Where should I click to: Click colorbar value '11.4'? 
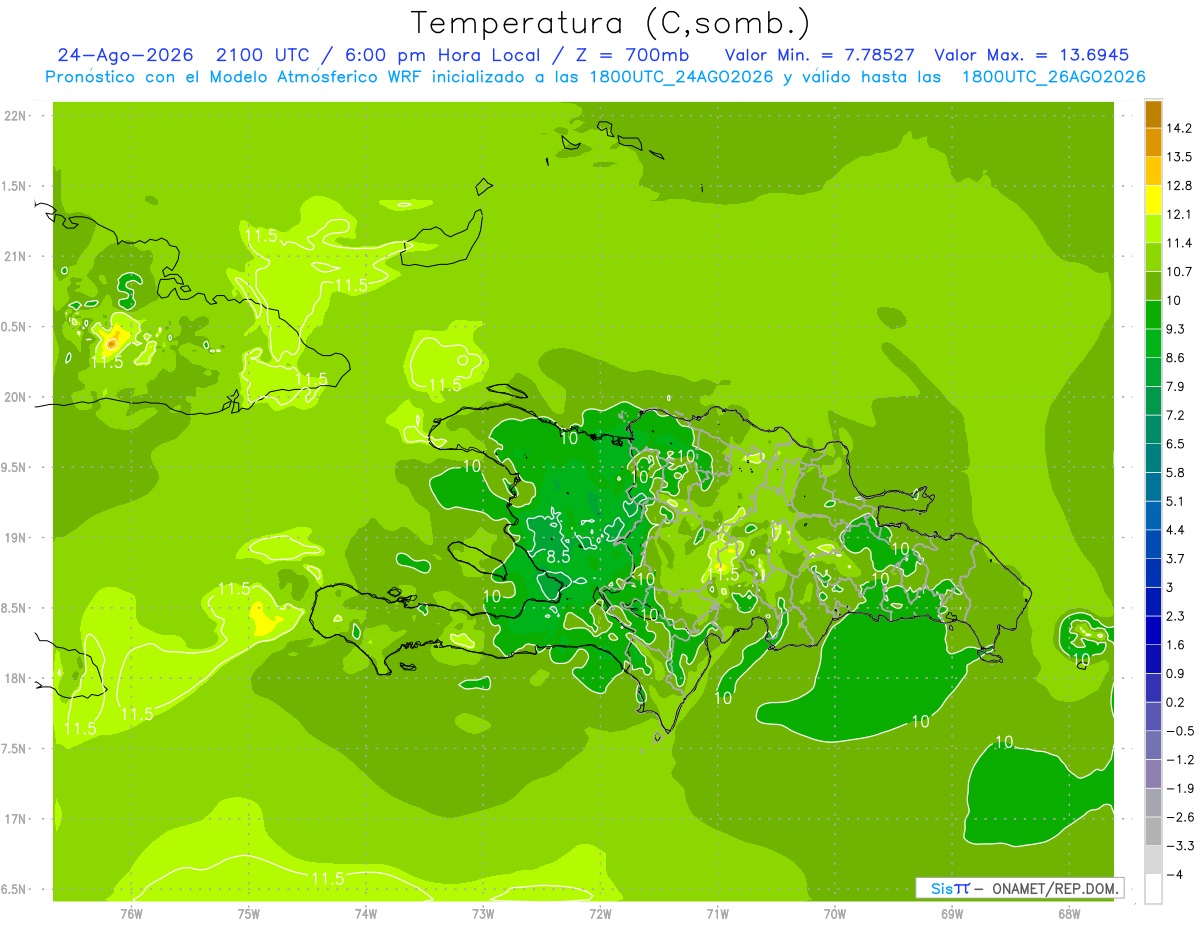tap(1180, 243)
